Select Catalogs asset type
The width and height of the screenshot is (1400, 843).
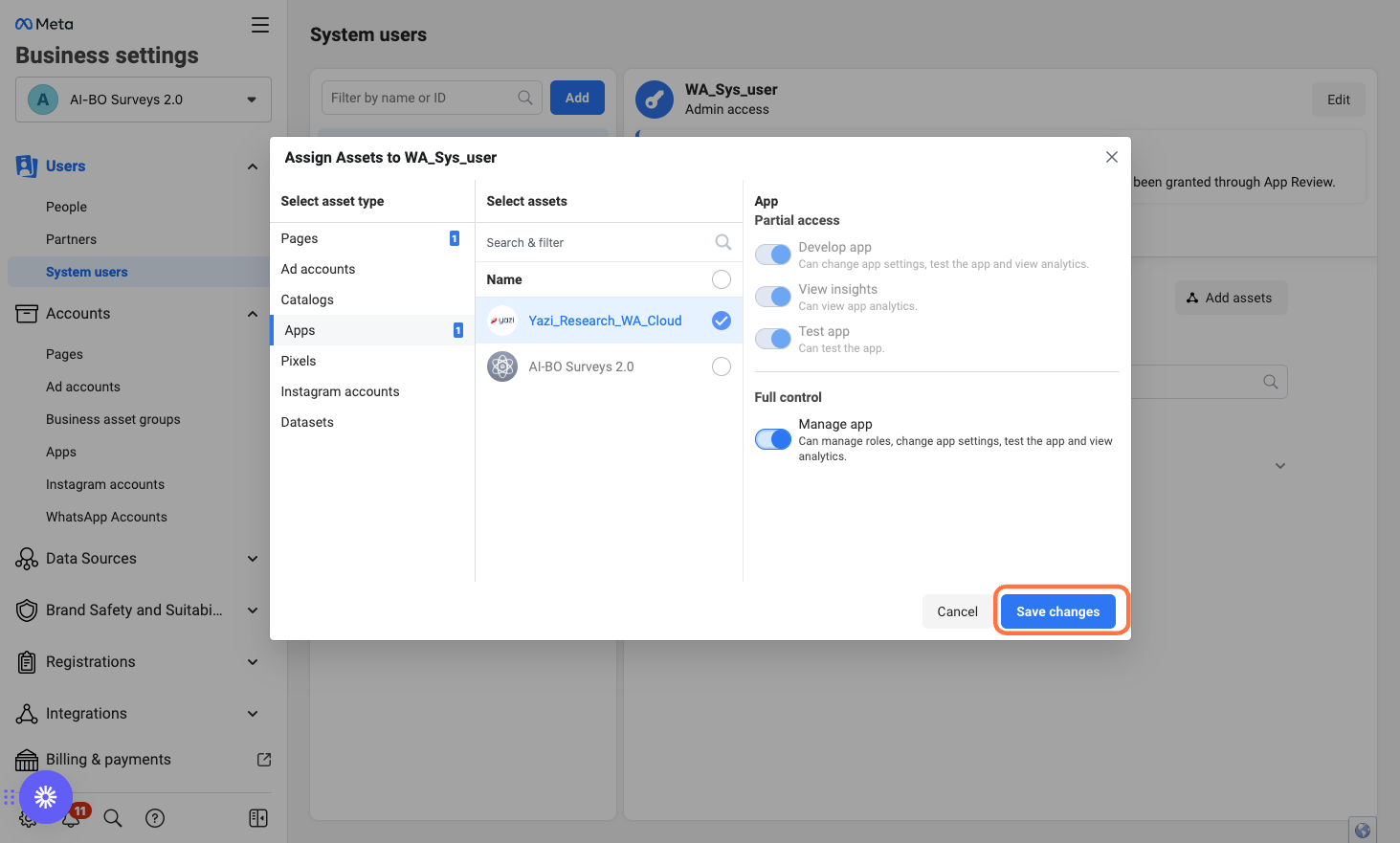point(372,299)
